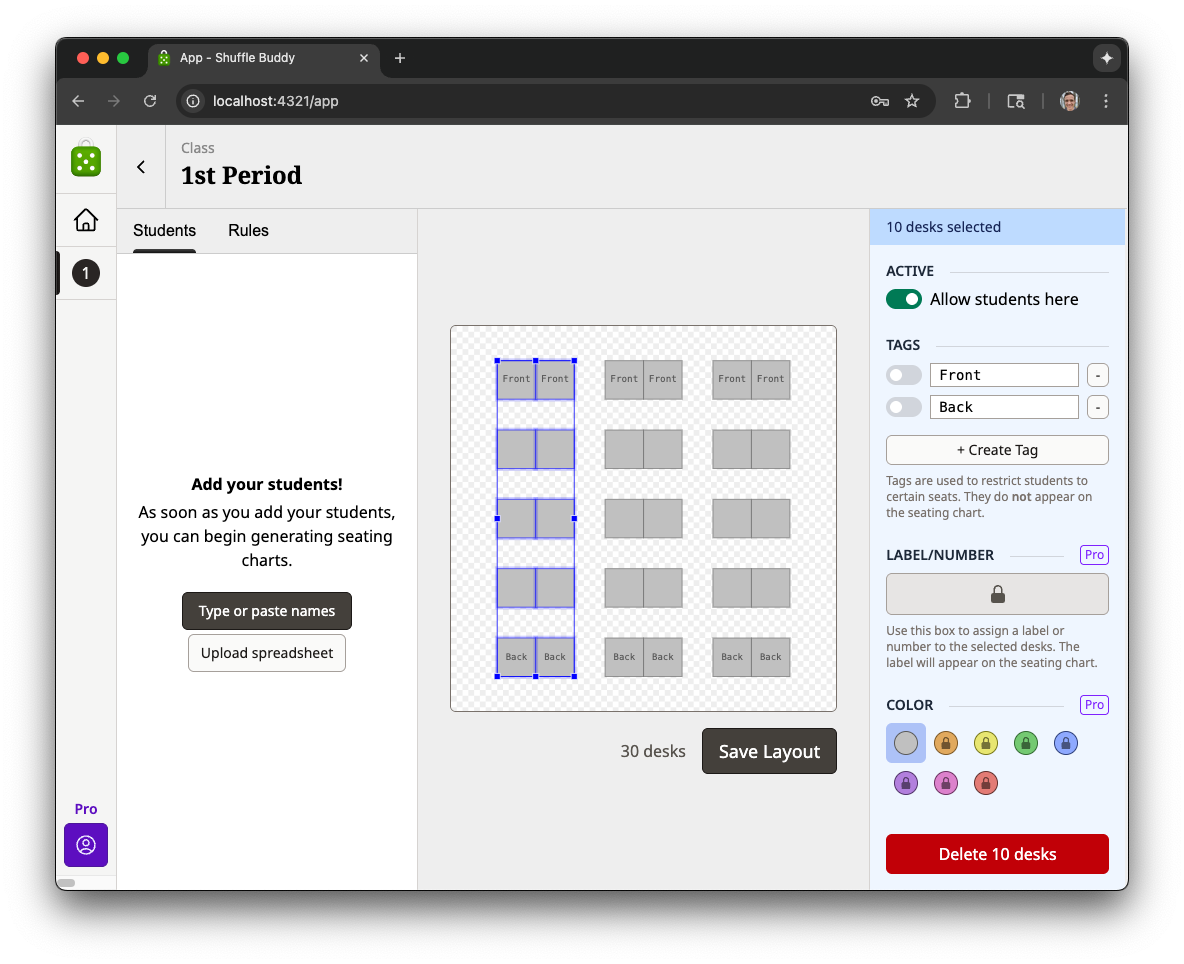Viewport: 1184px width, 964px height.
Task: Click the 10 desks selected banner
Action: [x=997, y=227]
